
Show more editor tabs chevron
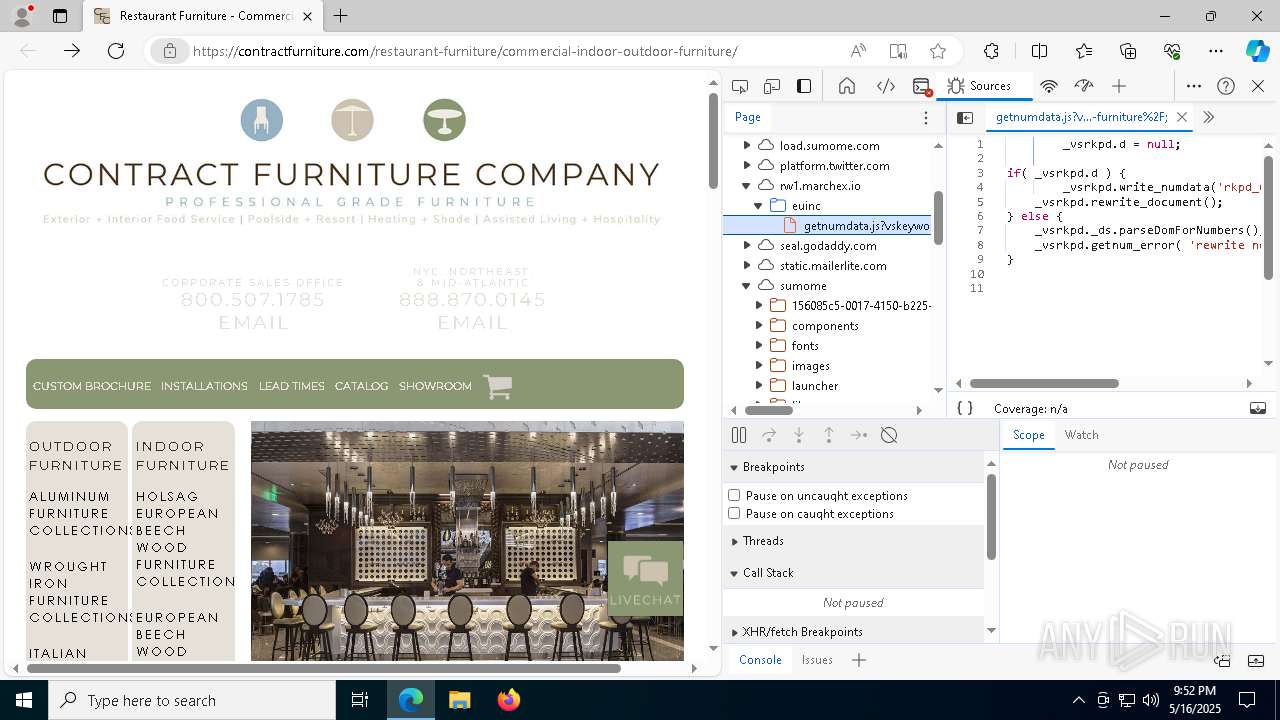click(x=1208, y=117)
